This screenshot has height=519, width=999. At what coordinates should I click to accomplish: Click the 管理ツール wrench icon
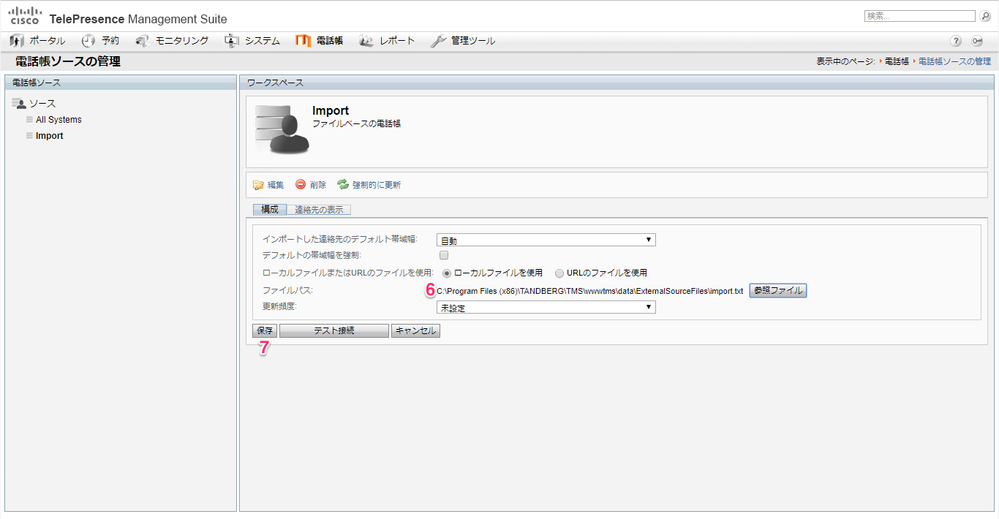coord(438,41)
